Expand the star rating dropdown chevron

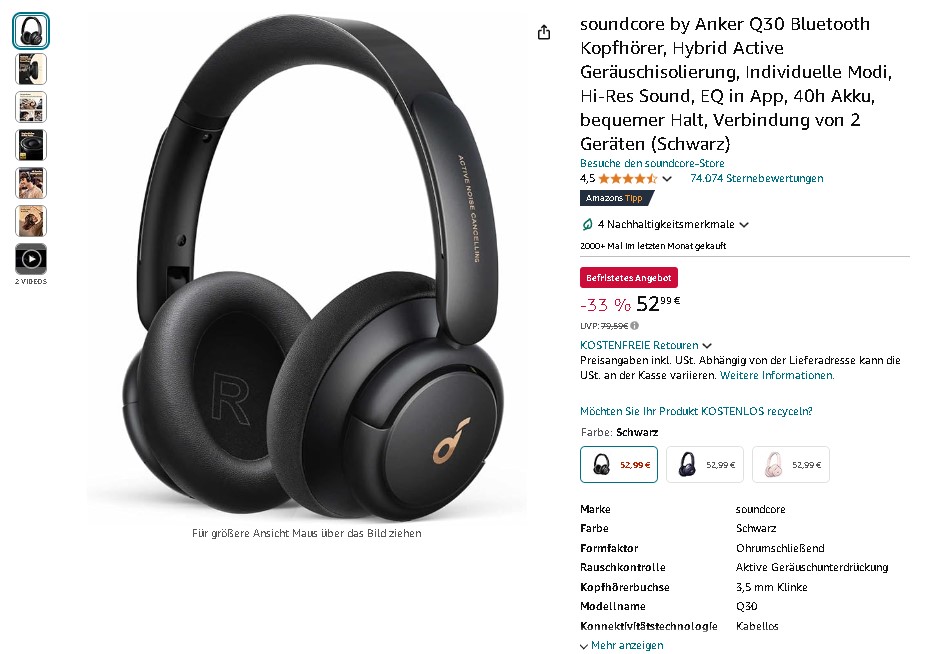click(x=667, y=178)
